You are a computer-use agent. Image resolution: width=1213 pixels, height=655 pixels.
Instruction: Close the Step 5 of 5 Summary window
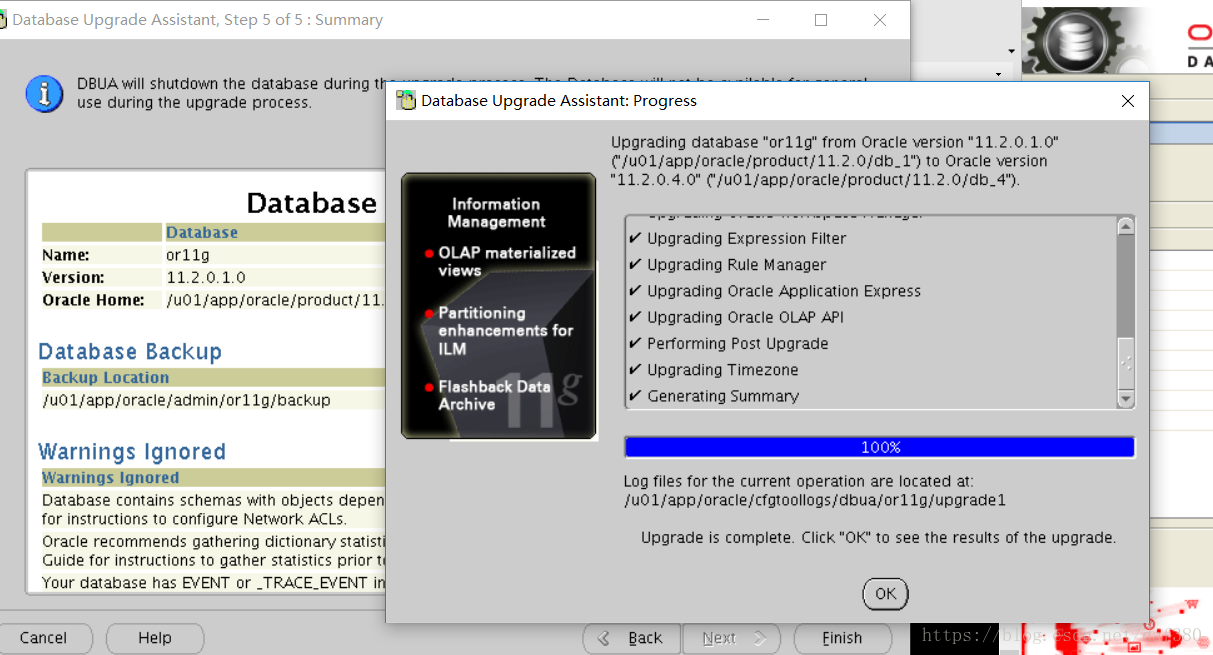click(880, 20)
